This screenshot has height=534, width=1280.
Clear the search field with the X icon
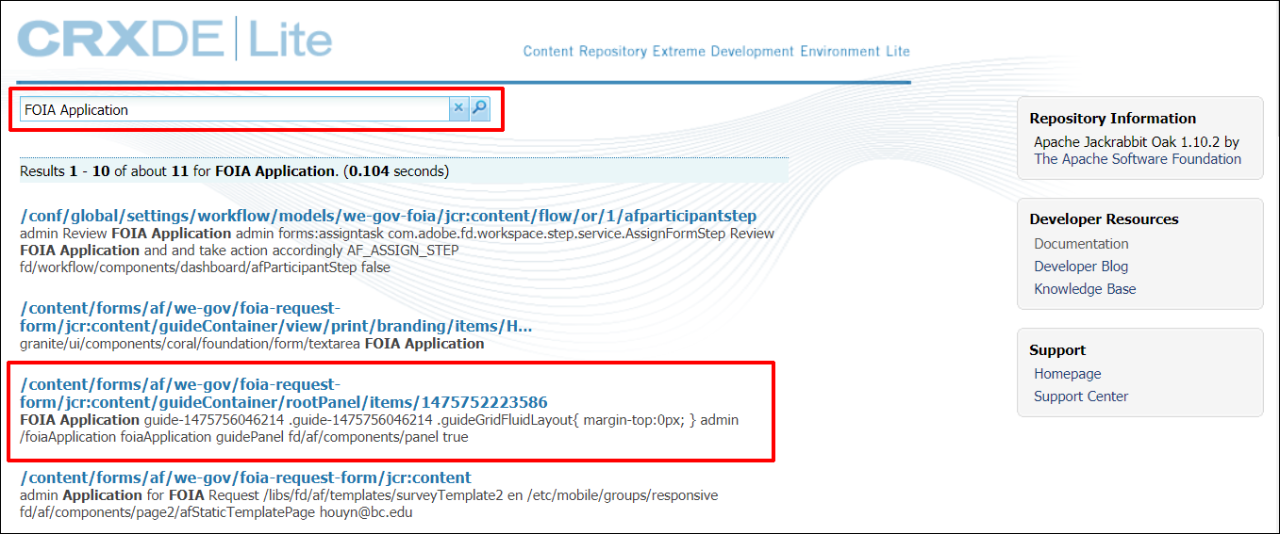pos(459,109)
